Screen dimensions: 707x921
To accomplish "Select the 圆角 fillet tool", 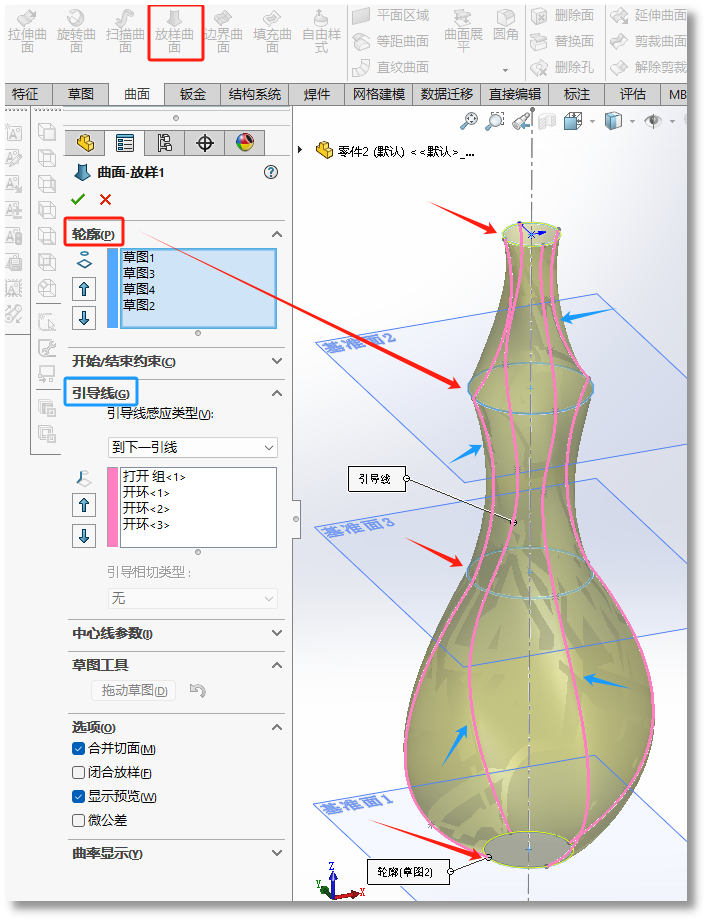I will 506,26.
